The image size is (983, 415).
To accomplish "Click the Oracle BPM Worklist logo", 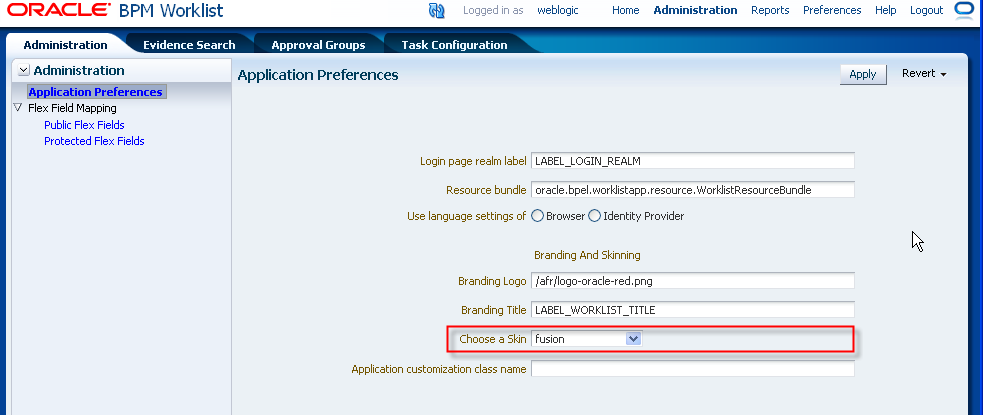I will coord(115,11).
